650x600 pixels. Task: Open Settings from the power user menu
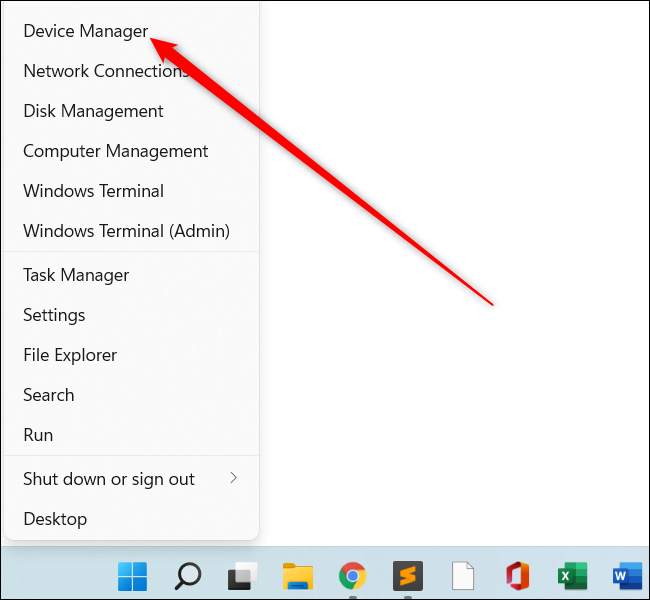click(x=54, y=315)
